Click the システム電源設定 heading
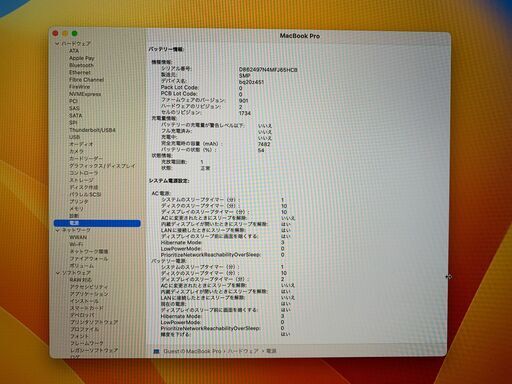The image size is (512, 384). pos(169,181)
